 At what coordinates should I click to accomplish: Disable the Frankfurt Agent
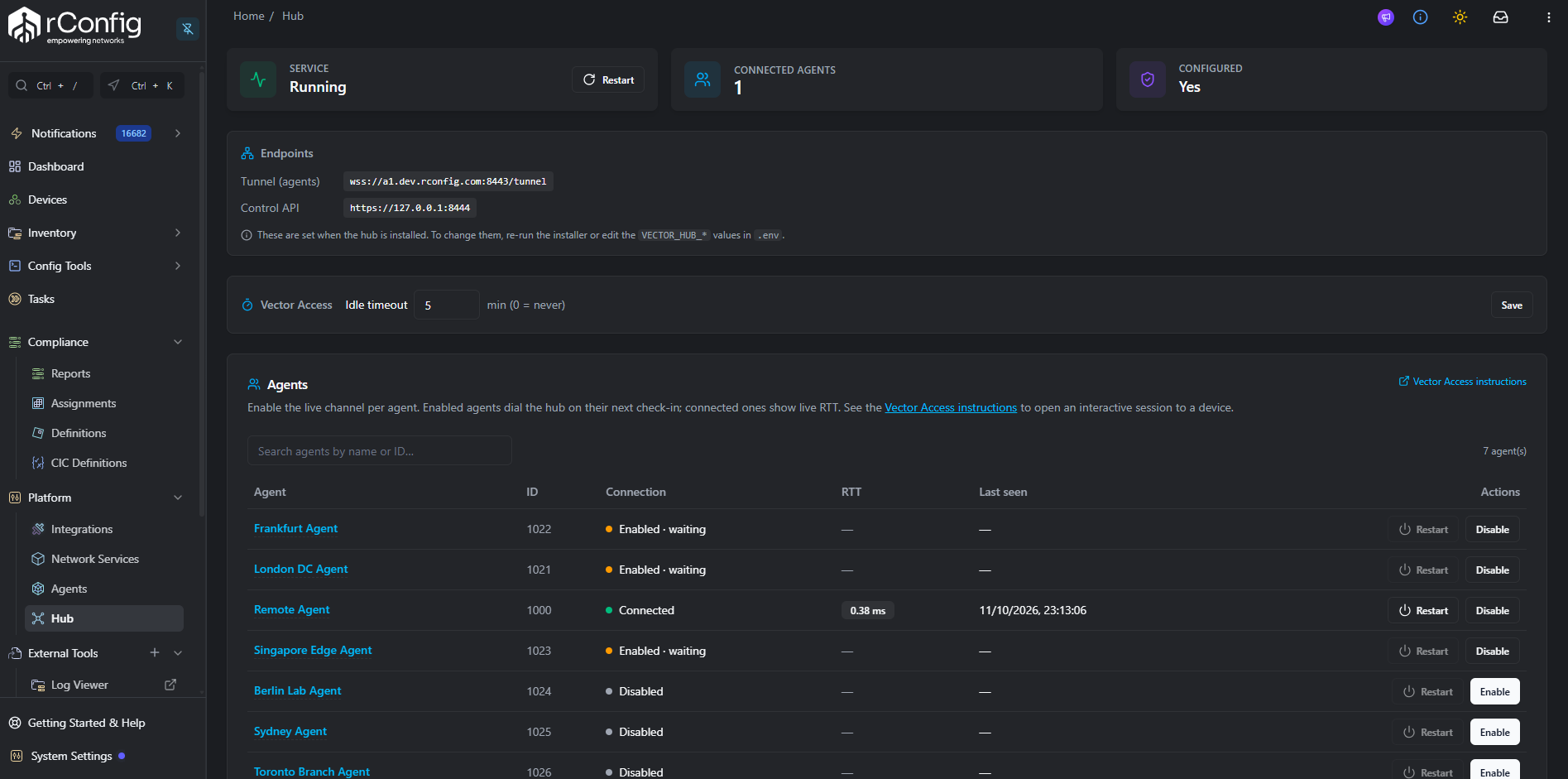(x=1493, y=529)
